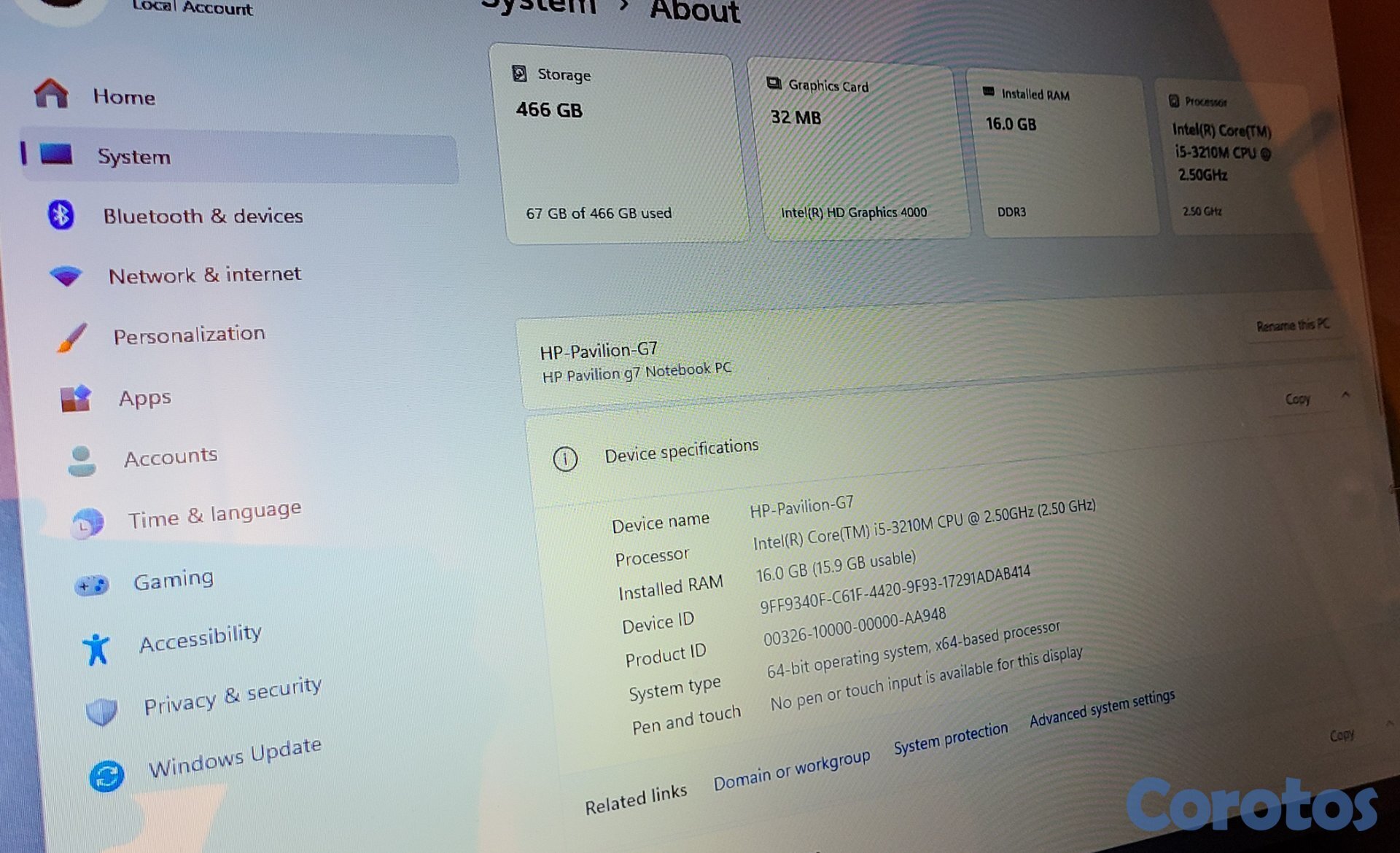Viewport: 1400px width, 853px height.
Task: Click the Privacy & security shield icon
Action: tap(101, 711)
